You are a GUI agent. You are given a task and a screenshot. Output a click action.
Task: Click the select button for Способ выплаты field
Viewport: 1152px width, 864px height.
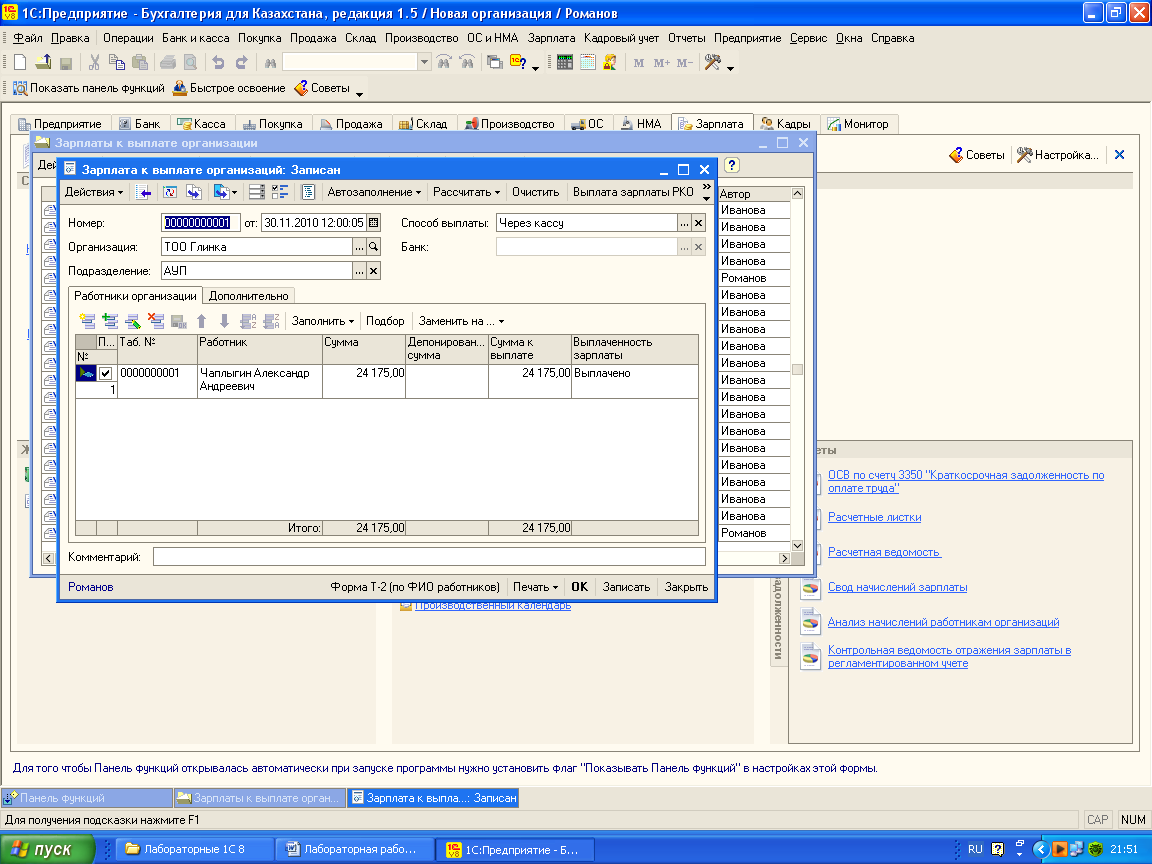[684, 223]
